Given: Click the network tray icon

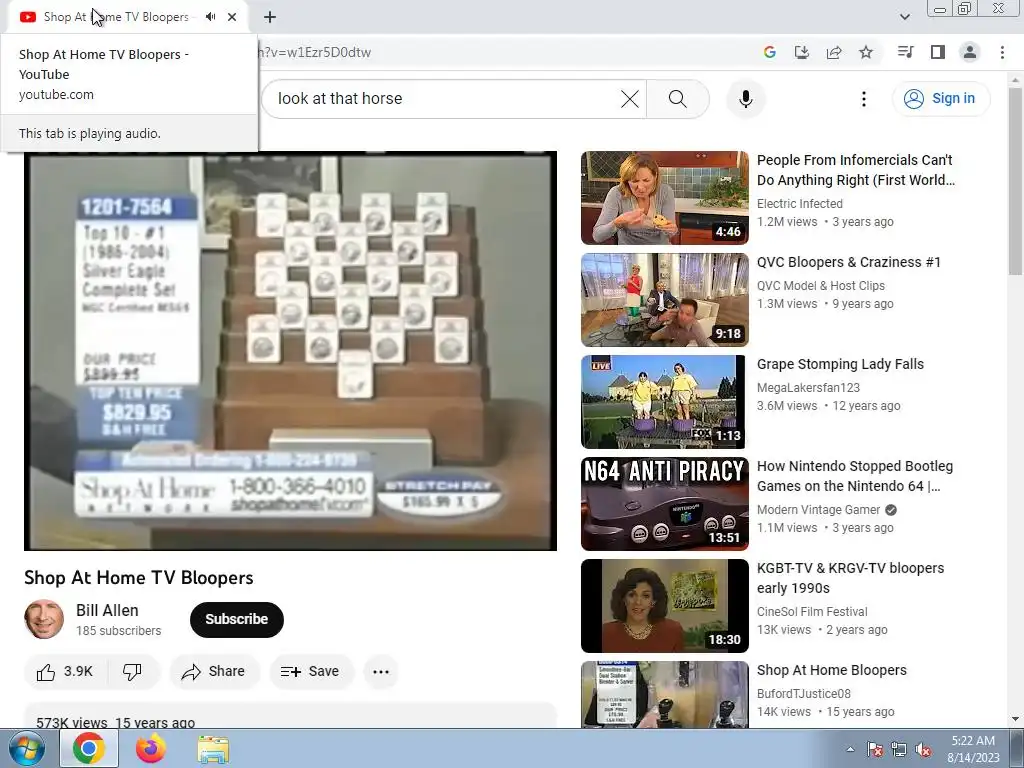Looking at the screenshot, I should [899, 750].
